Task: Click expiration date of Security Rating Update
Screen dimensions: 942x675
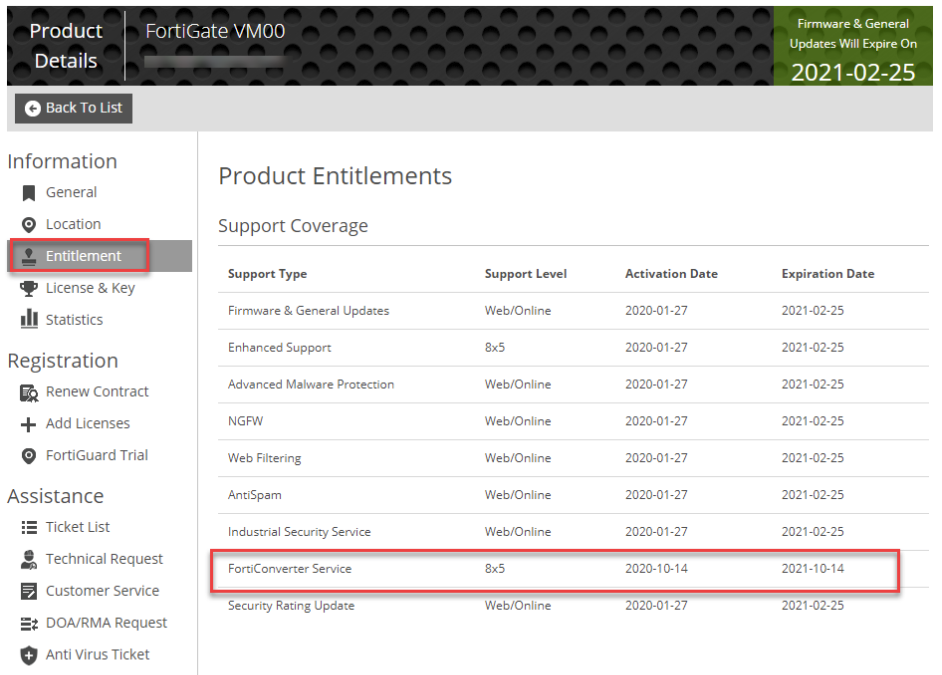Action: tap(812, 605)
